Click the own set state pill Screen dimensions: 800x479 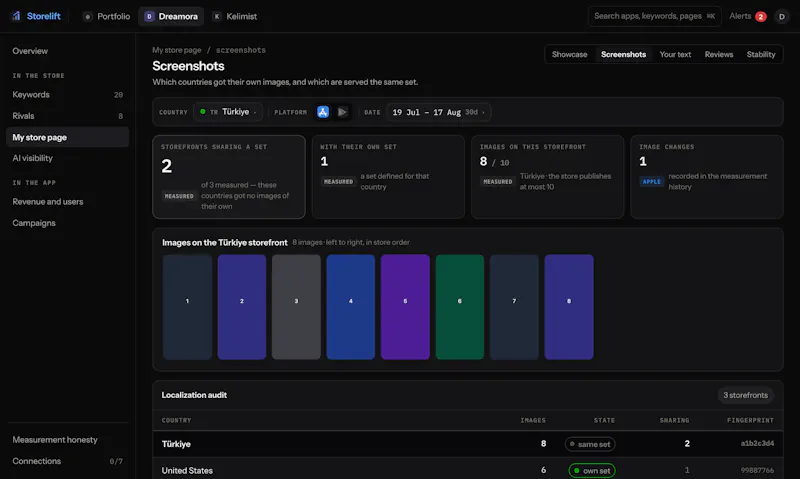pyautogui.click(x=592, y=470)
